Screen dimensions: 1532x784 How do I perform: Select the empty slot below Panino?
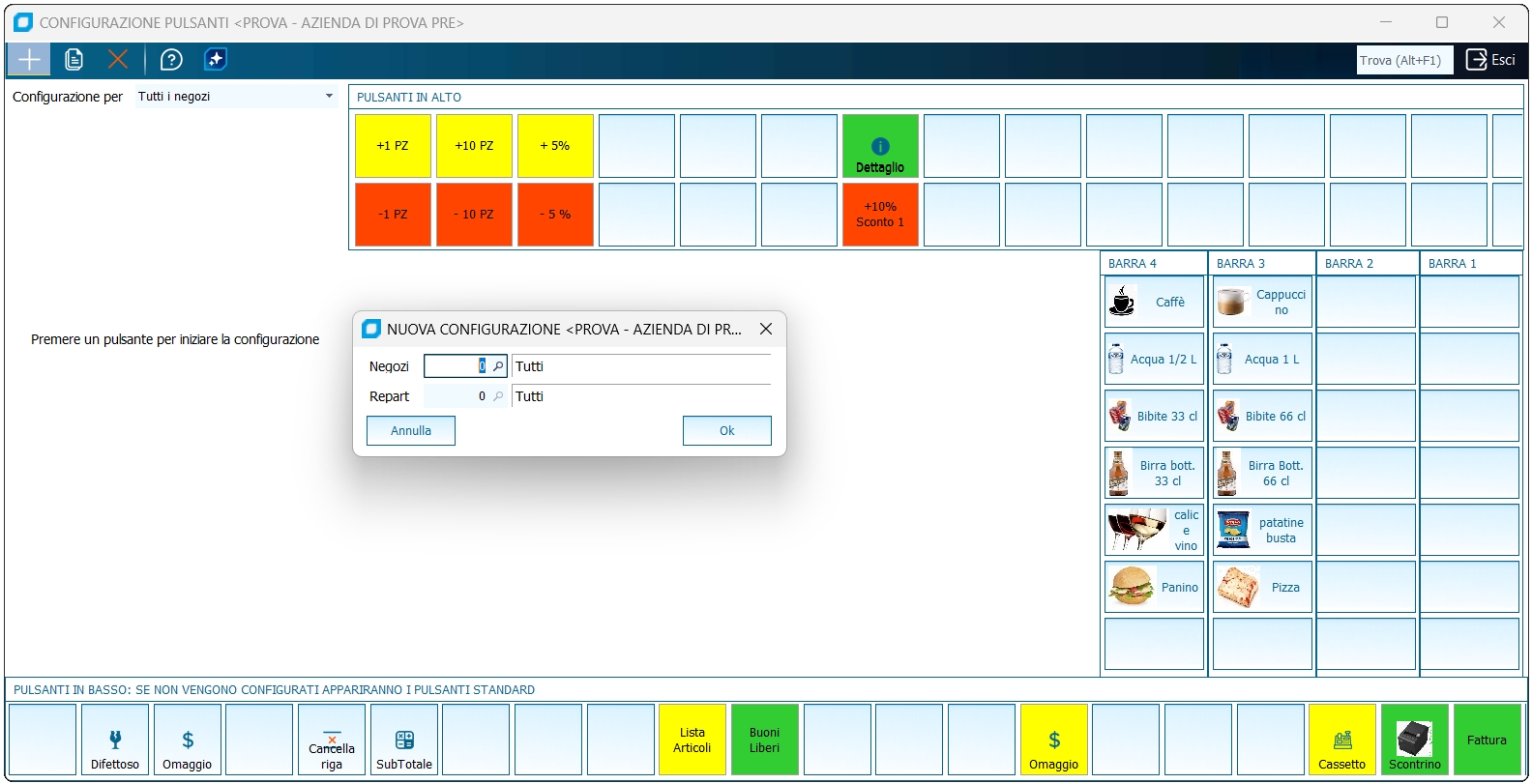(1154, 644)
